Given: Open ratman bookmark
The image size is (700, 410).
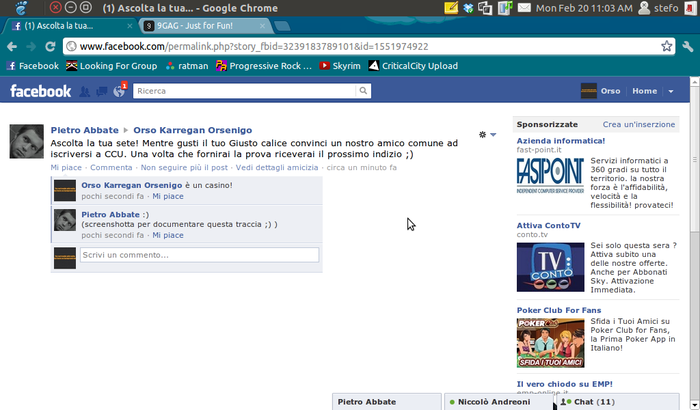Looking at the screenshot, I should (x=187, y=66).
